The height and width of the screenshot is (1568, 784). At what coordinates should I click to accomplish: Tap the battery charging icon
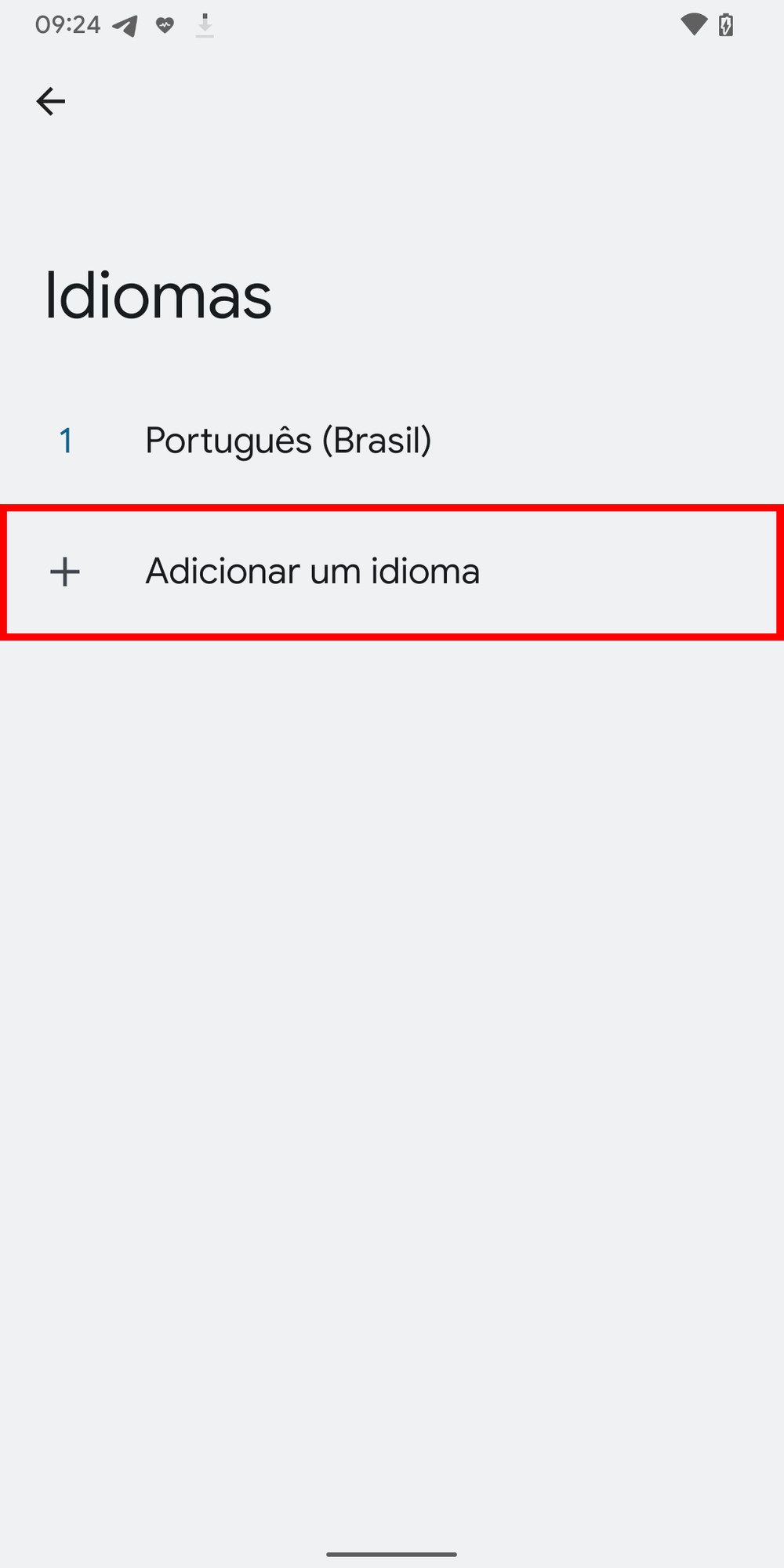pyautogui.click(x=726, y=25)
